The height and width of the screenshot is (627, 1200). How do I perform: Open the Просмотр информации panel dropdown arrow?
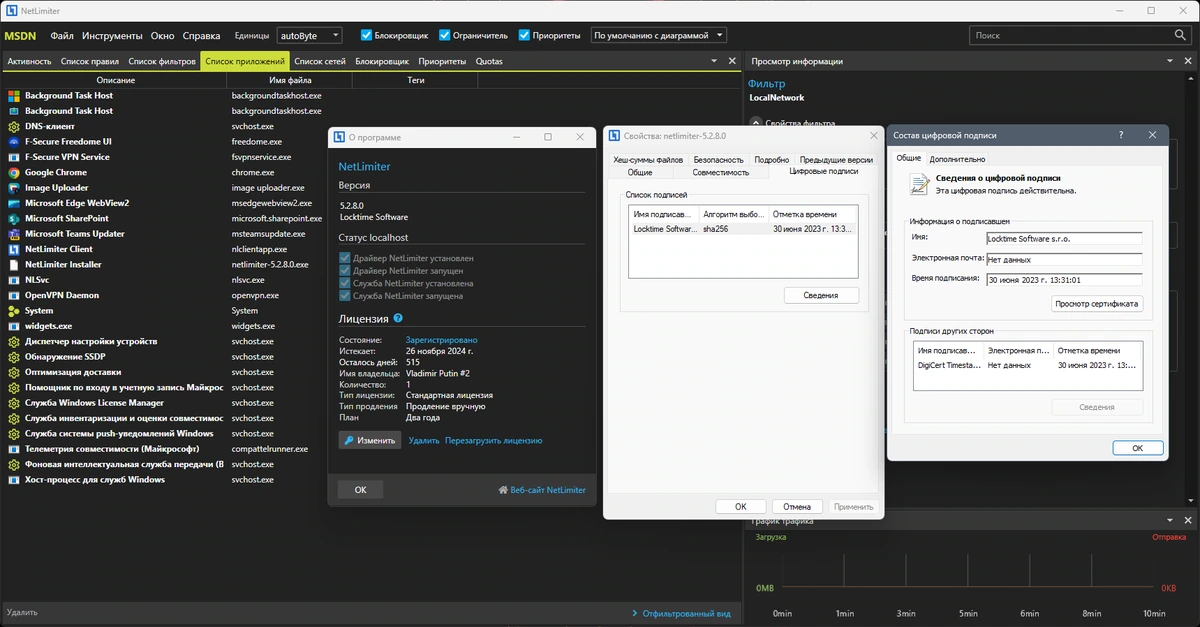tap(1171, 61)
